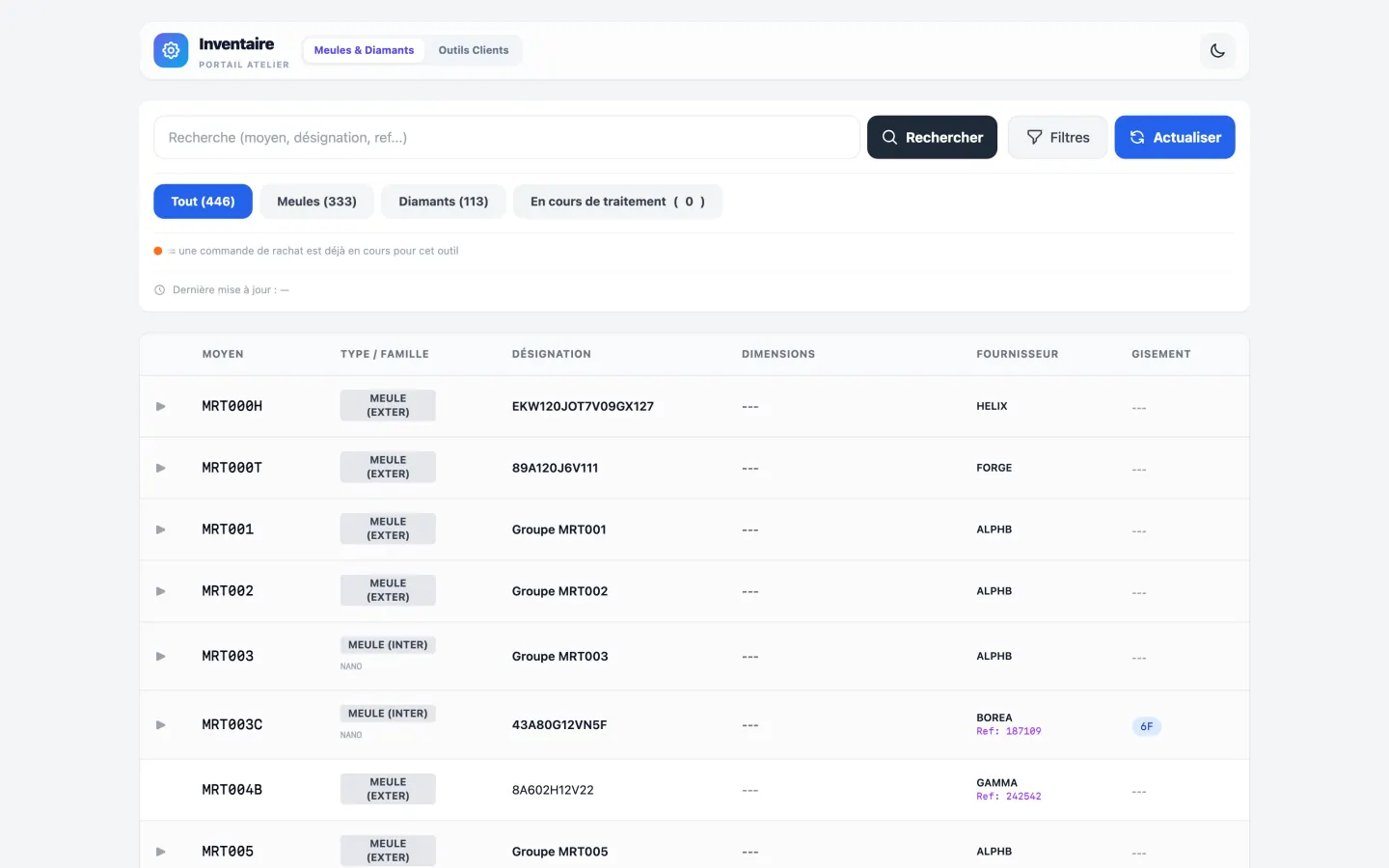Click the FORGE supplier cell

click(994, 468)
